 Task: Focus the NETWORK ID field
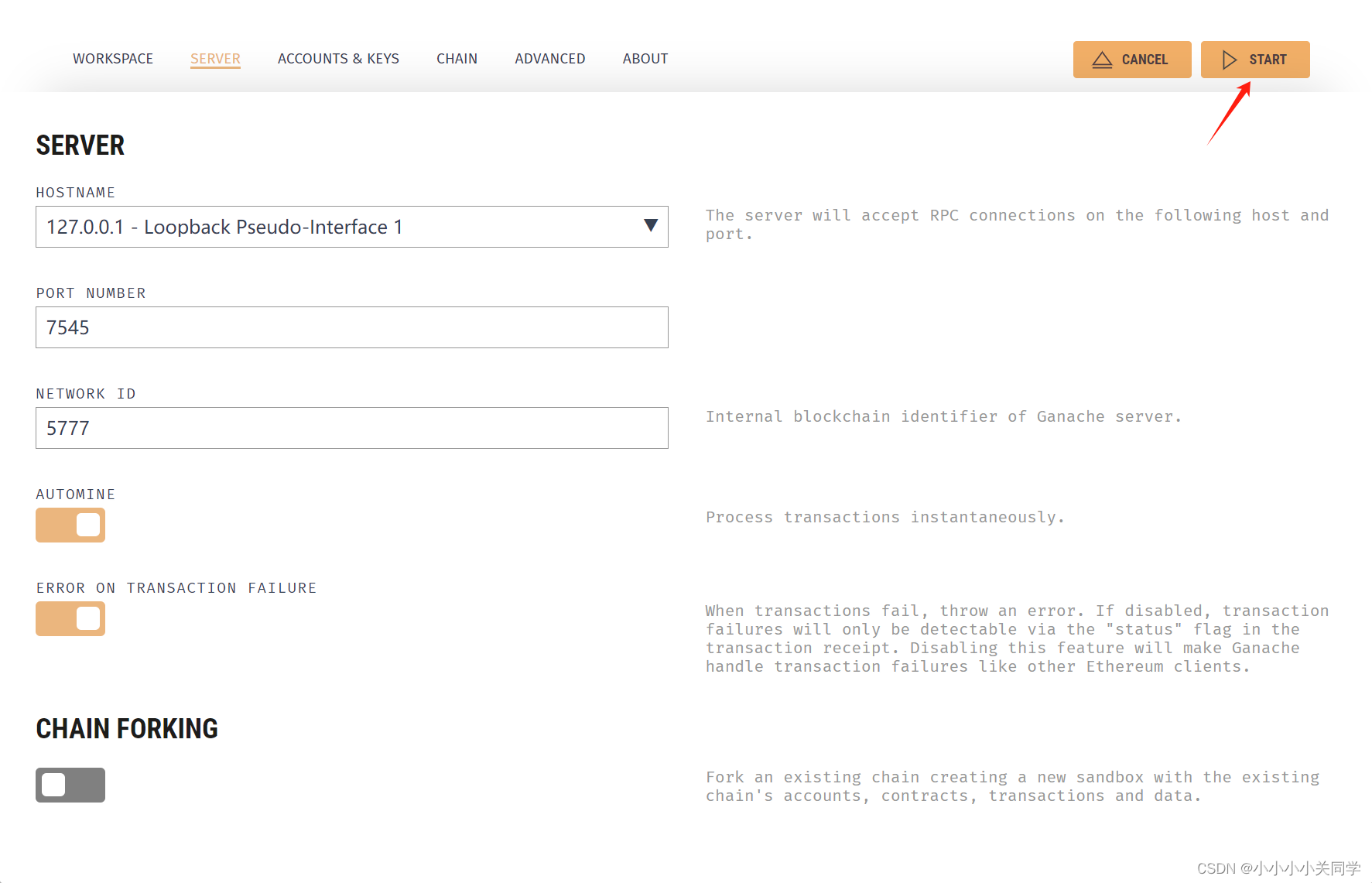(352, 428)
